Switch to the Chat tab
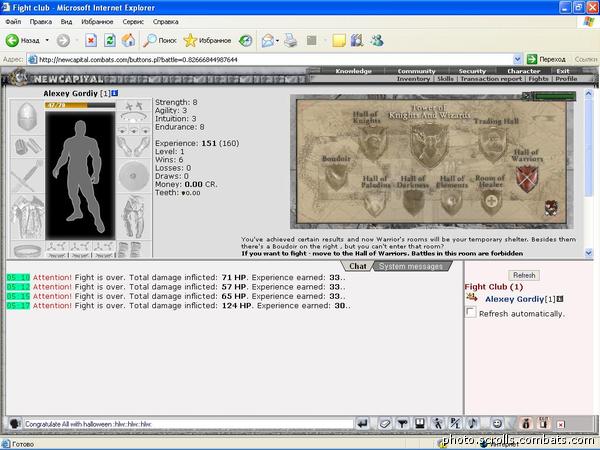The image size is (600, 450). point(357,266)
